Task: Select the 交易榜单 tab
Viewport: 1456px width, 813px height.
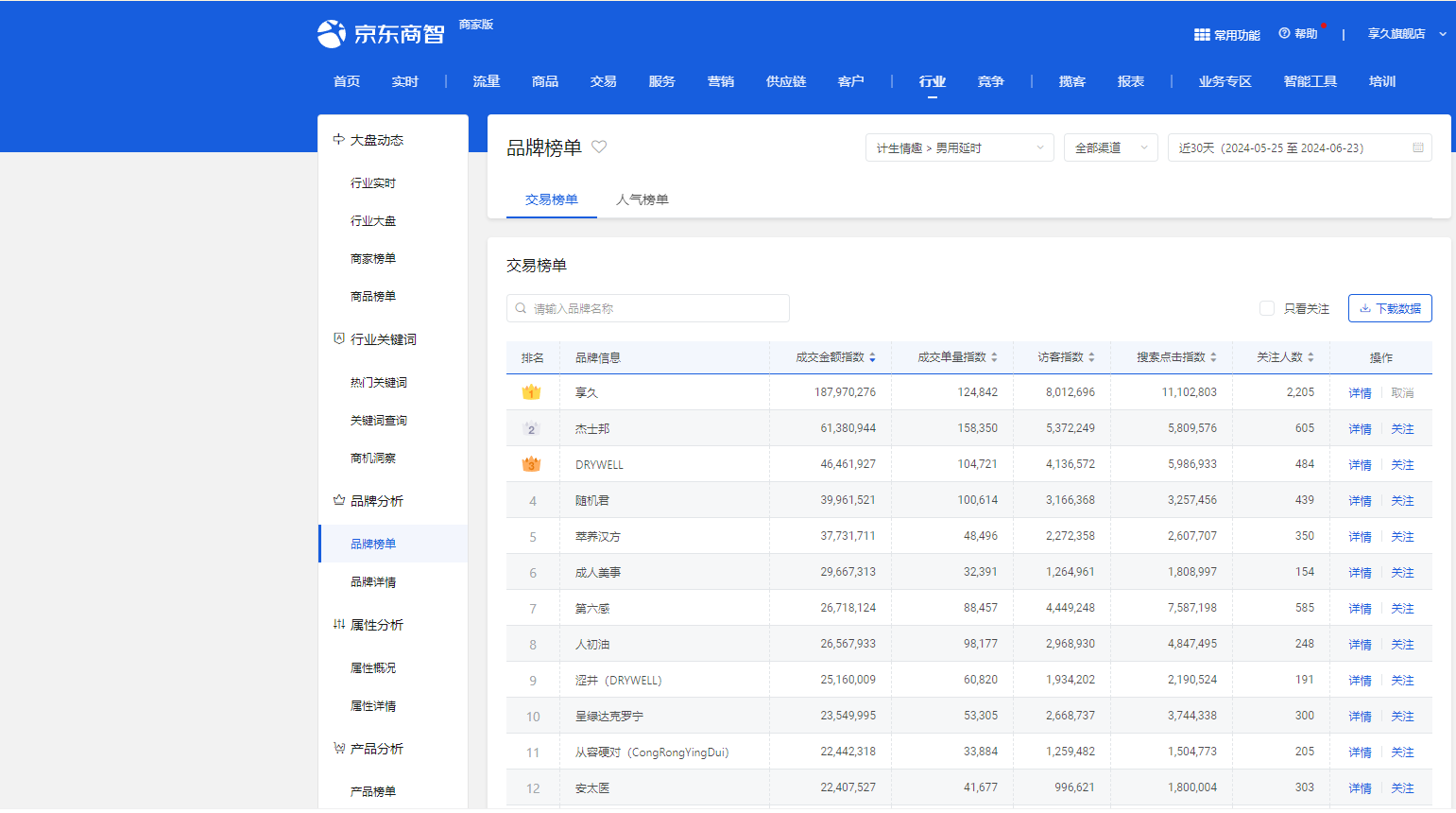Action: click(x=552, y=199)
